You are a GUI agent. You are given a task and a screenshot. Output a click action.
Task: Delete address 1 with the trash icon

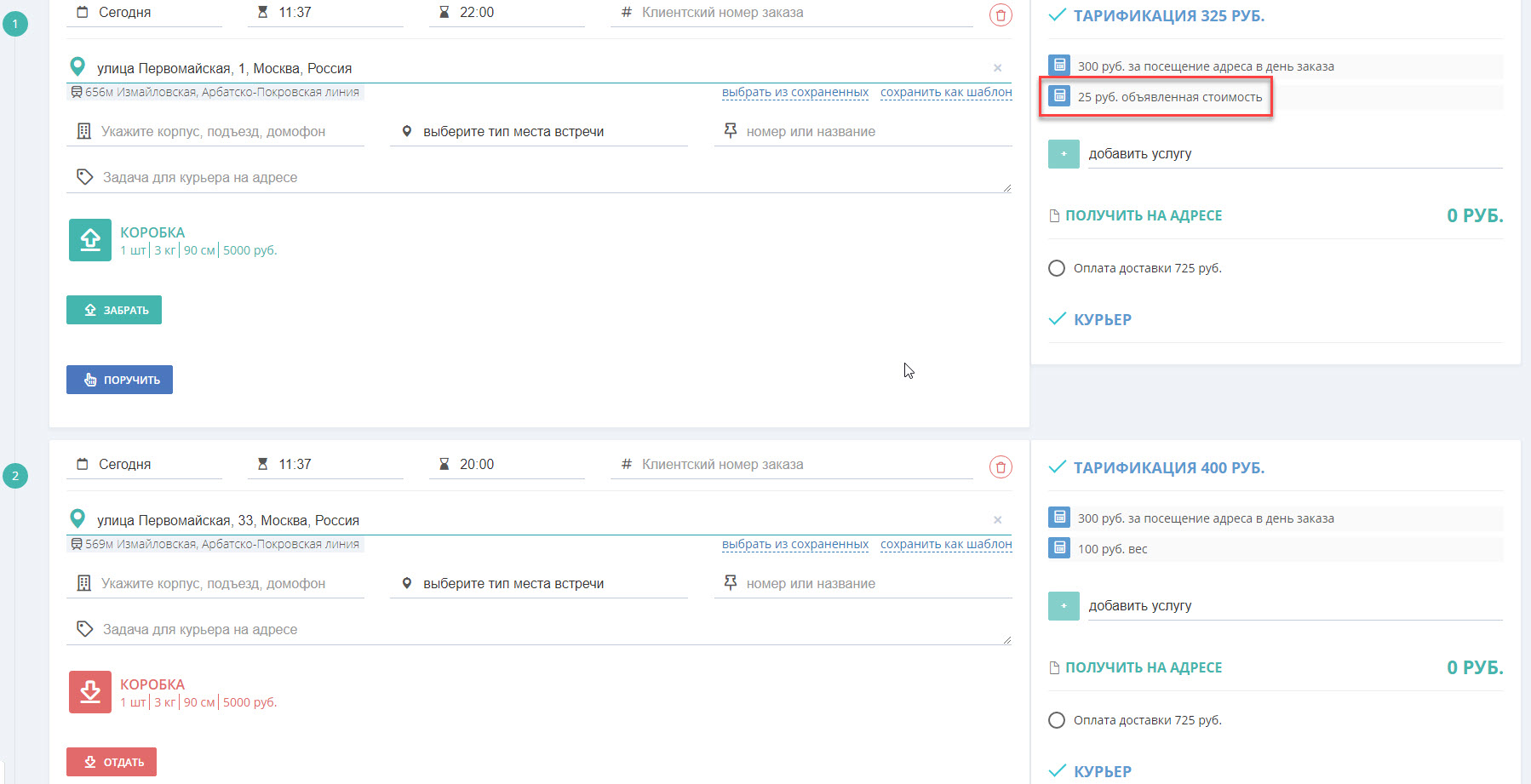coord(1001,14)
